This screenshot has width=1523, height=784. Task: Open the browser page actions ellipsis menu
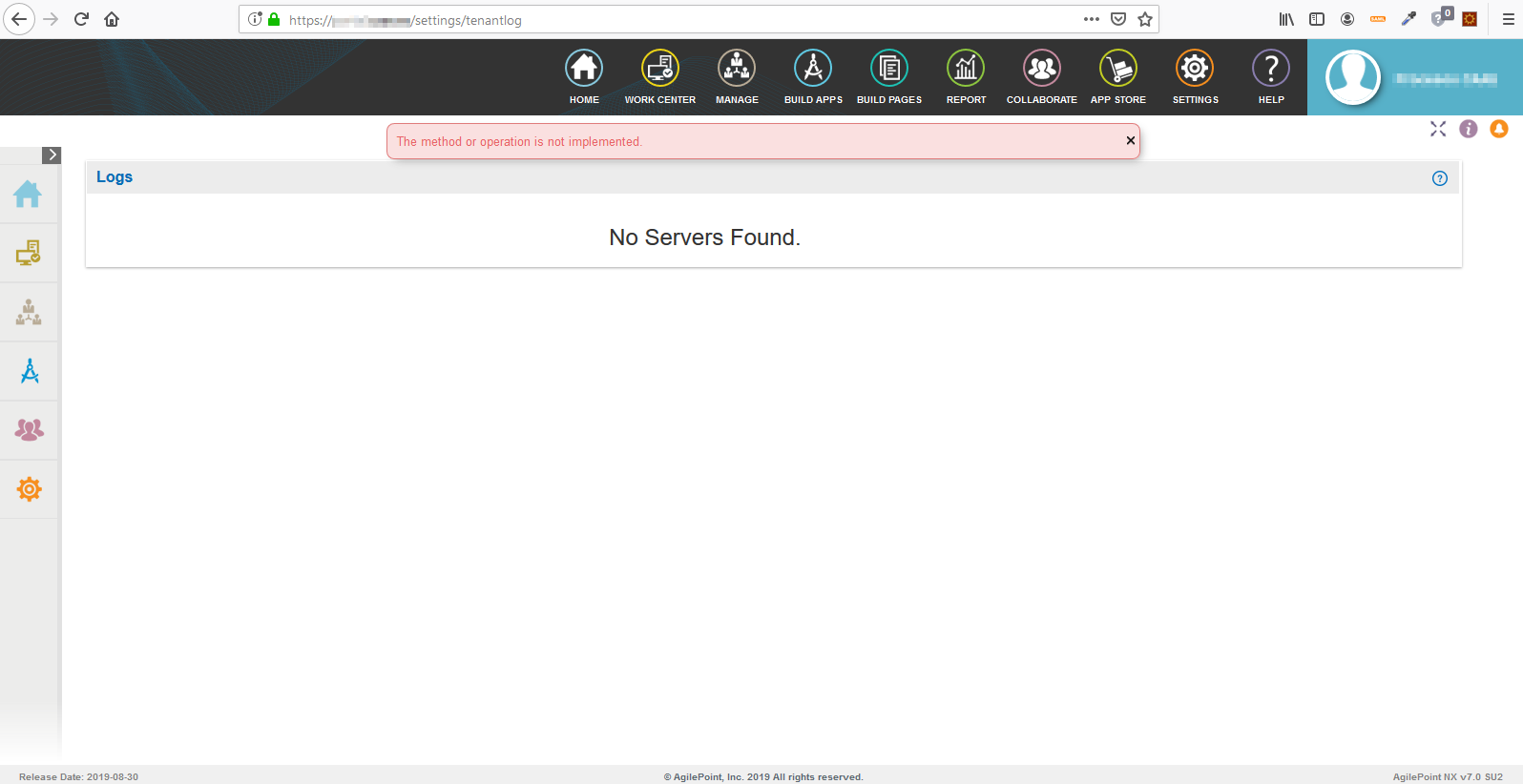point(1092,19)
